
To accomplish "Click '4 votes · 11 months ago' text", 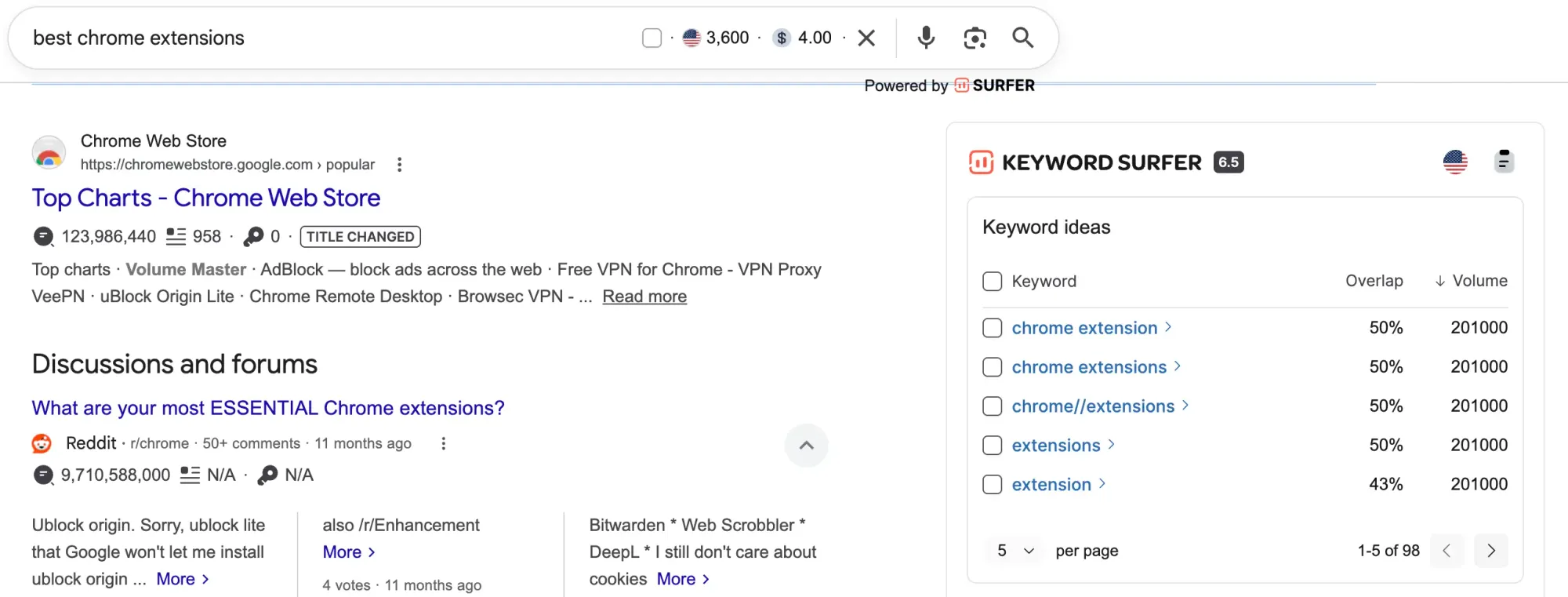I will click(x=402, y=585).
